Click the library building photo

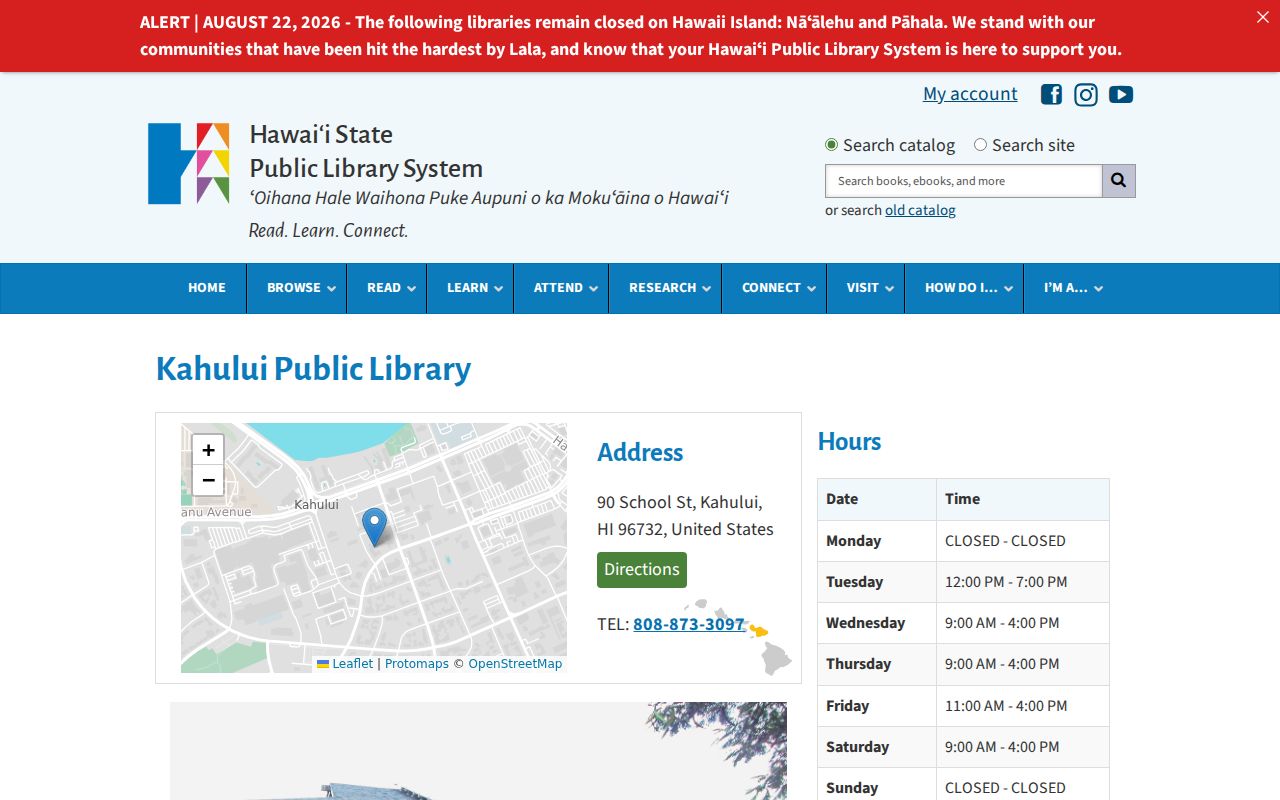[x=478, y=751]
